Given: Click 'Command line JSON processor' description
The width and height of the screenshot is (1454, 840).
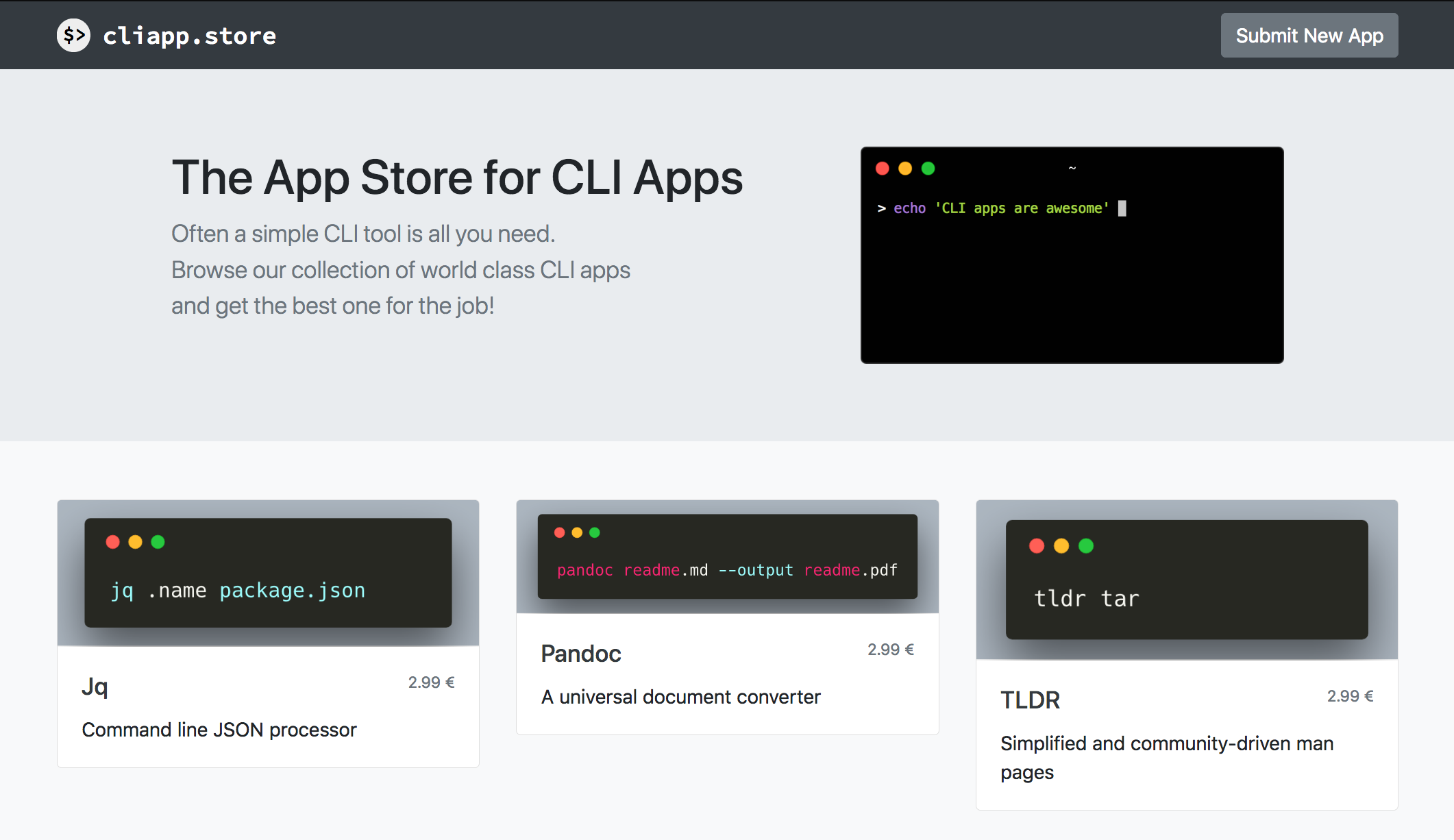Looking at the screenshot, I should coord(219,730).
